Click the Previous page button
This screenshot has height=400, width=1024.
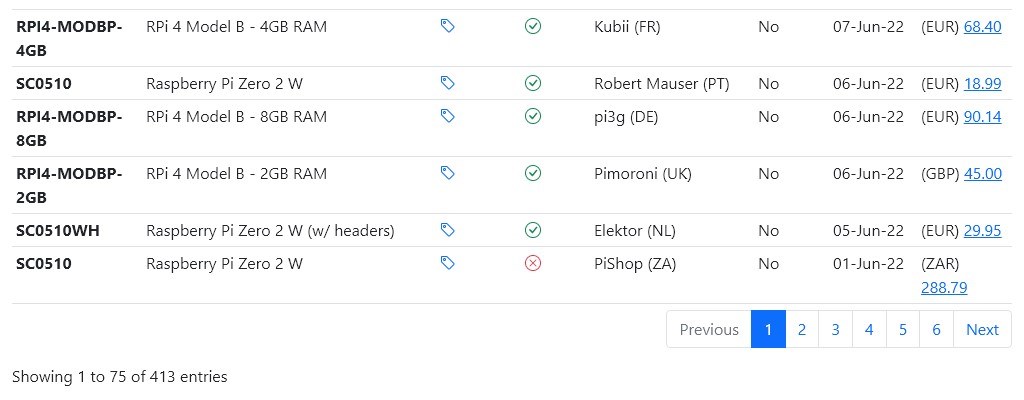coord(709,329)
